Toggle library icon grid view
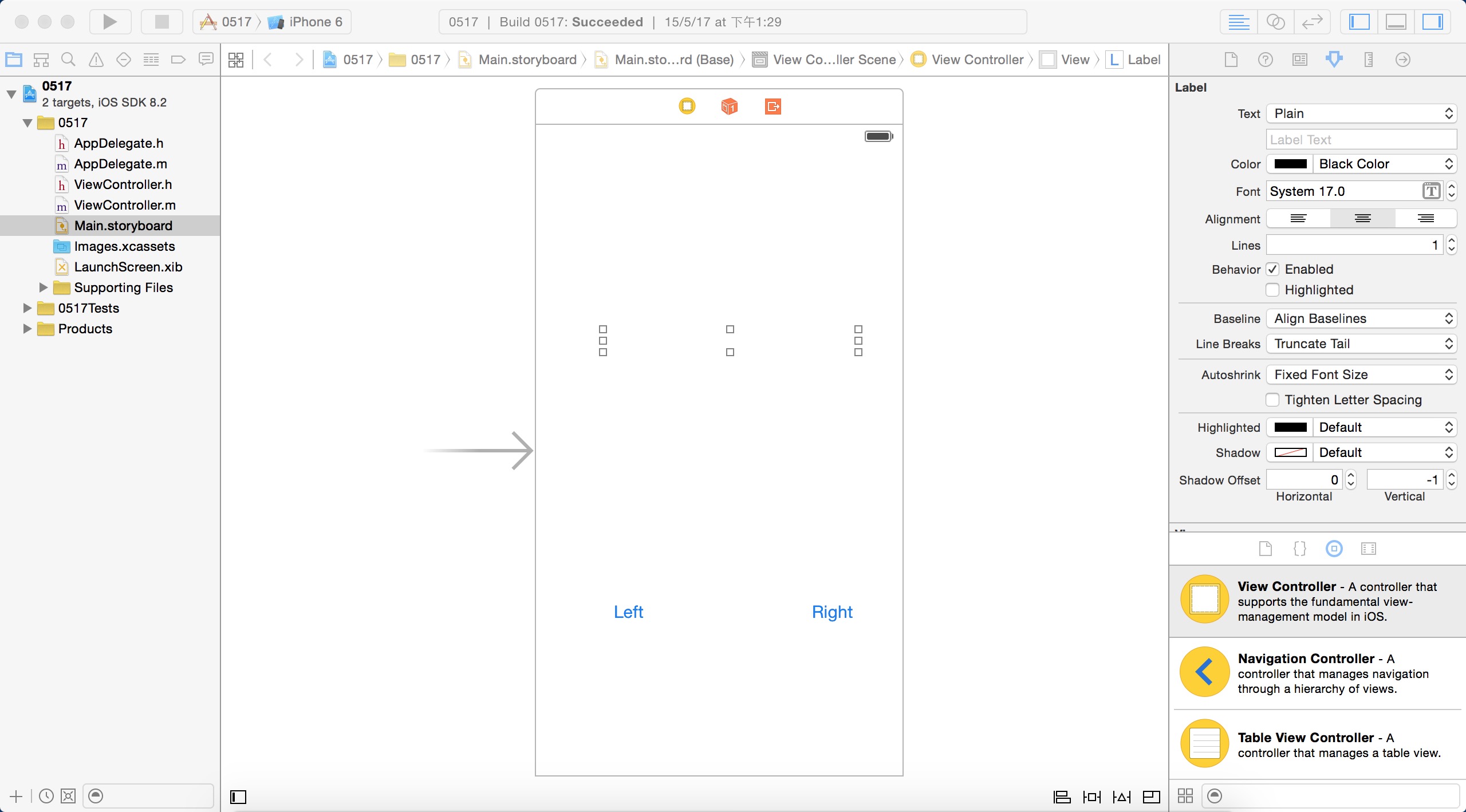Viewport: 1466px width, 812px height. 1185,796
